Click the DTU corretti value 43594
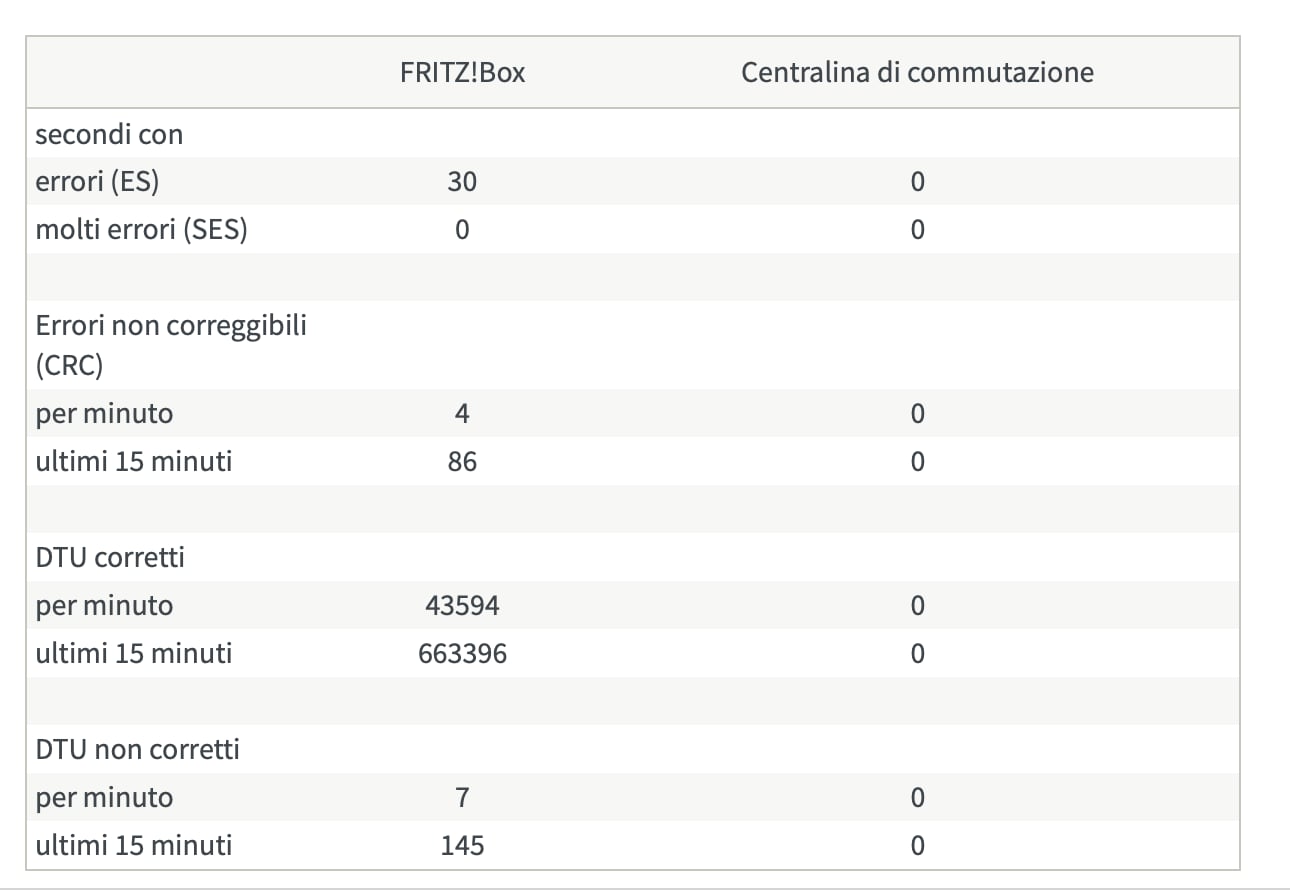Viewport: 1290px width, 896px height. (462, 606)
